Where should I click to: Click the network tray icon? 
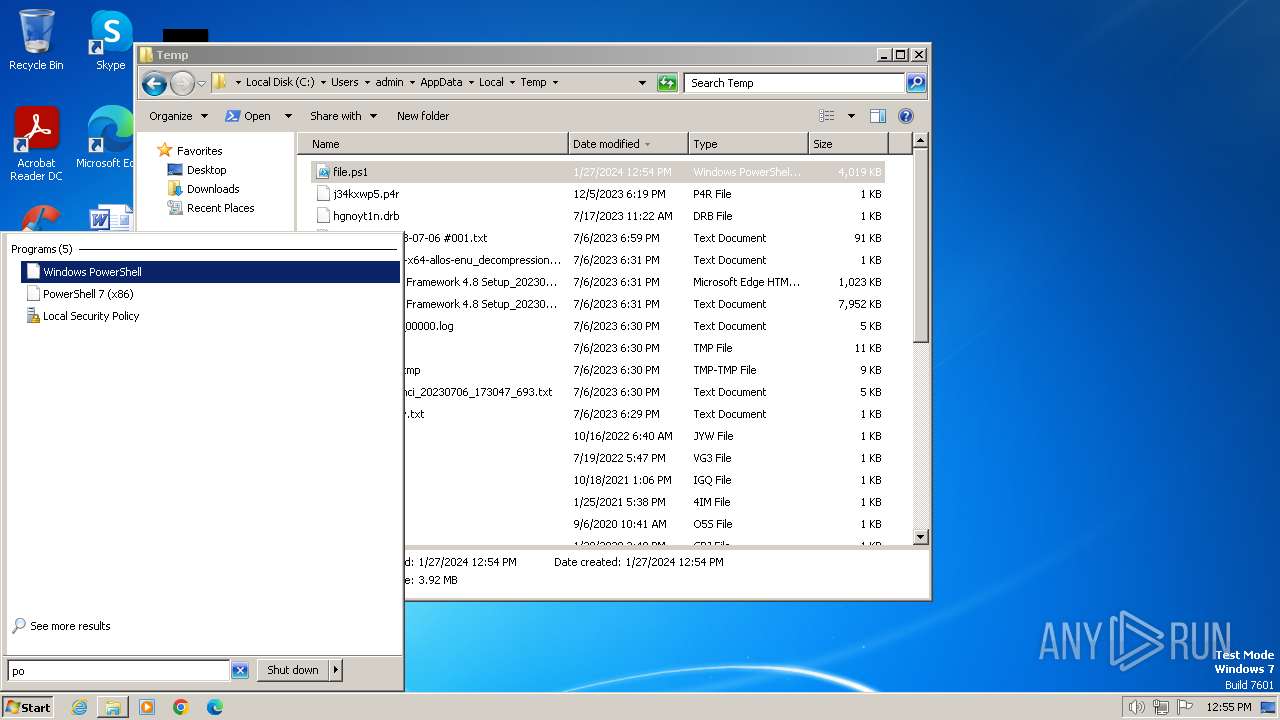coord(1161,707)
